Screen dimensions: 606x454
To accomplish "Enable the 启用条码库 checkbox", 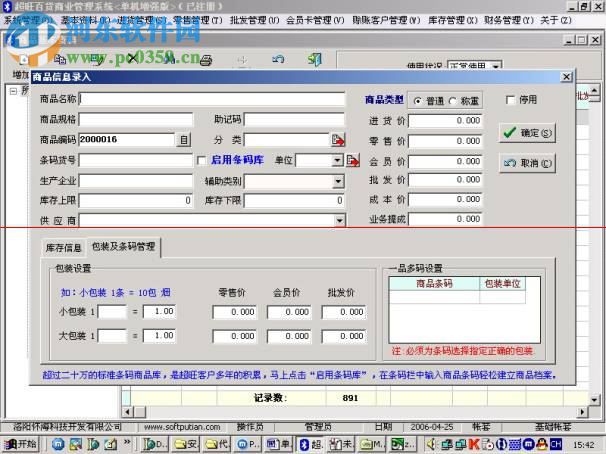I will click(x=201, y=160).
